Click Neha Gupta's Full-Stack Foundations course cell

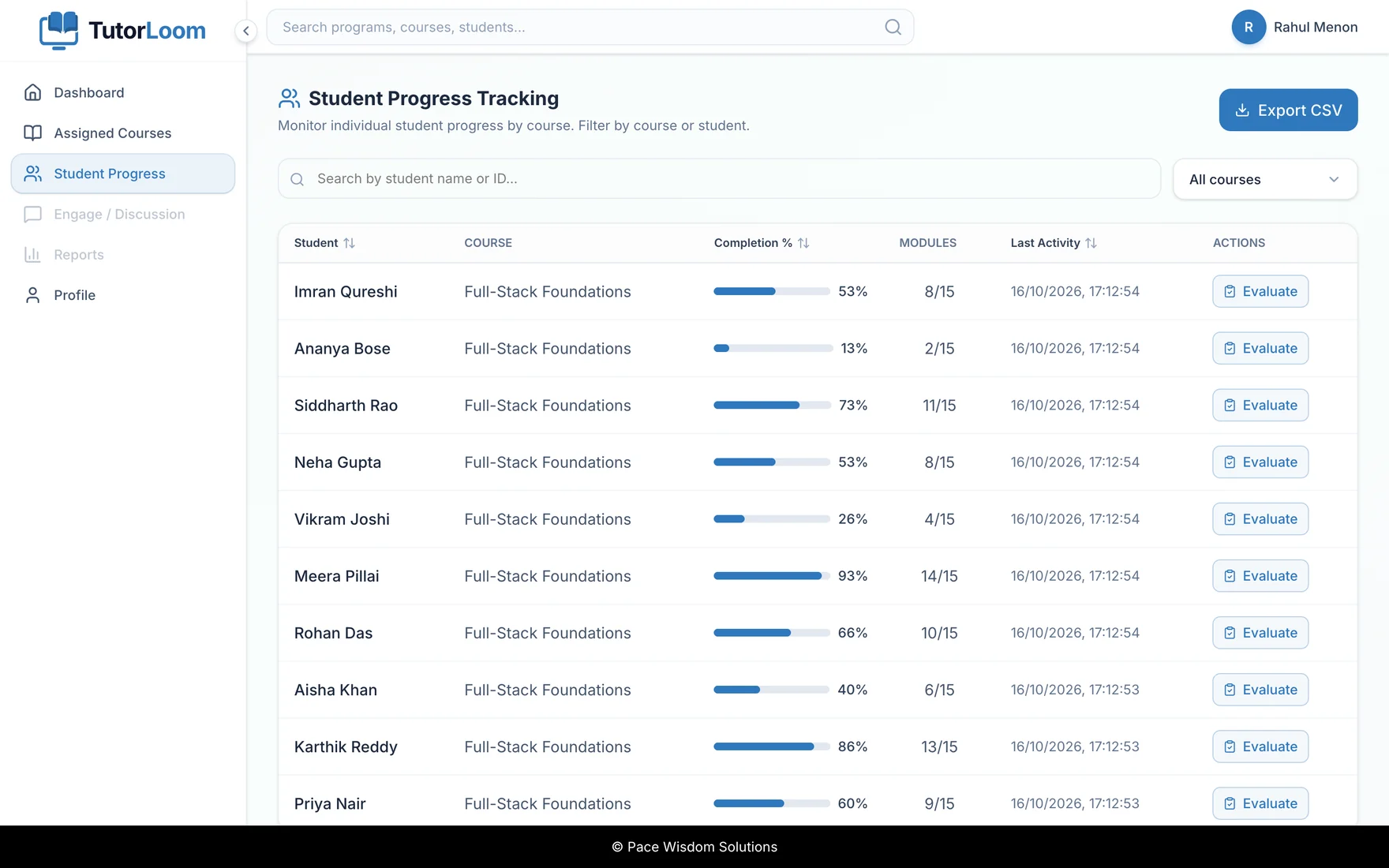tap(548, 462)
